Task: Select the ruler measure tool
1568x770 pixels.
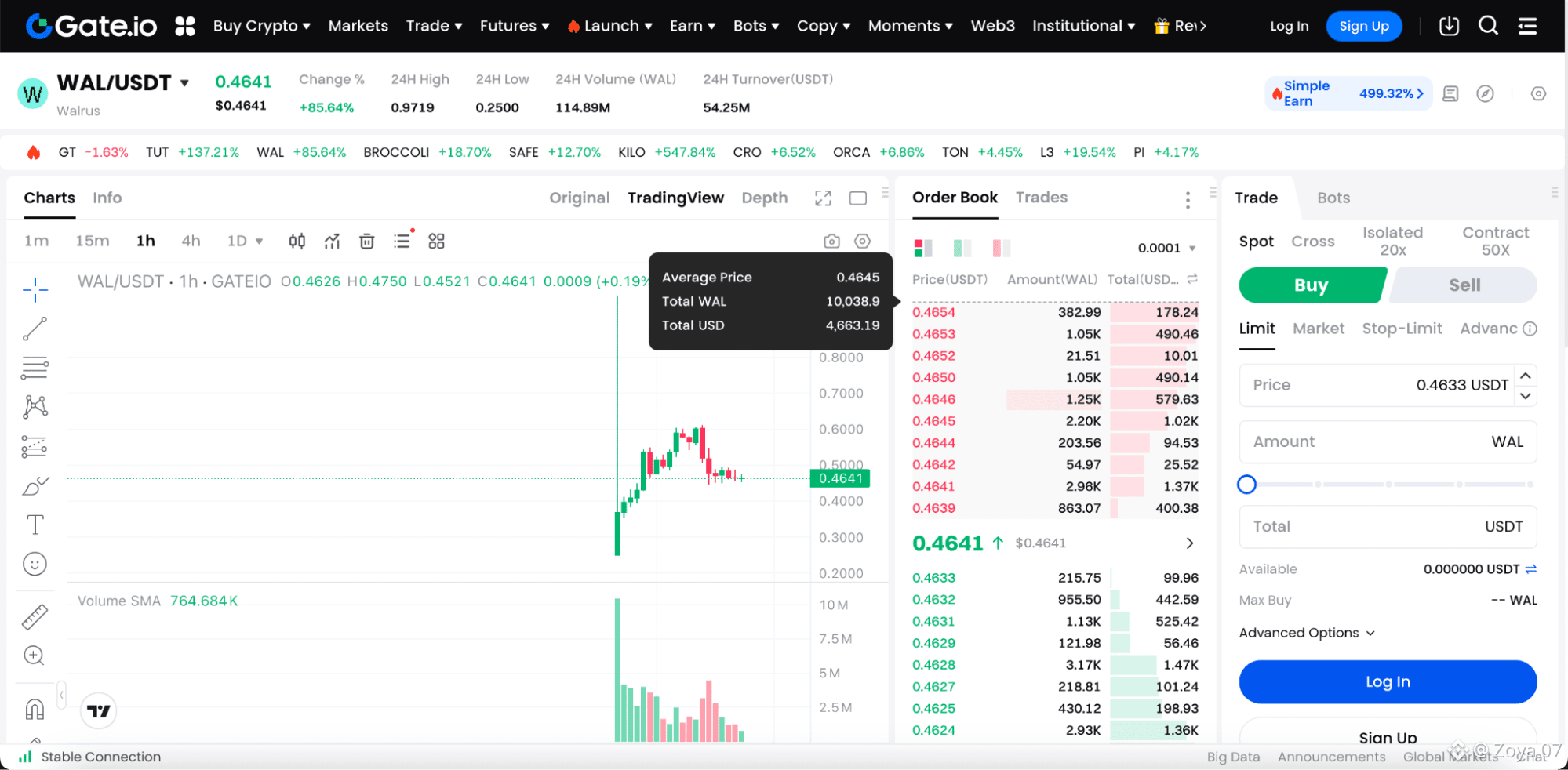Action: 35,617
